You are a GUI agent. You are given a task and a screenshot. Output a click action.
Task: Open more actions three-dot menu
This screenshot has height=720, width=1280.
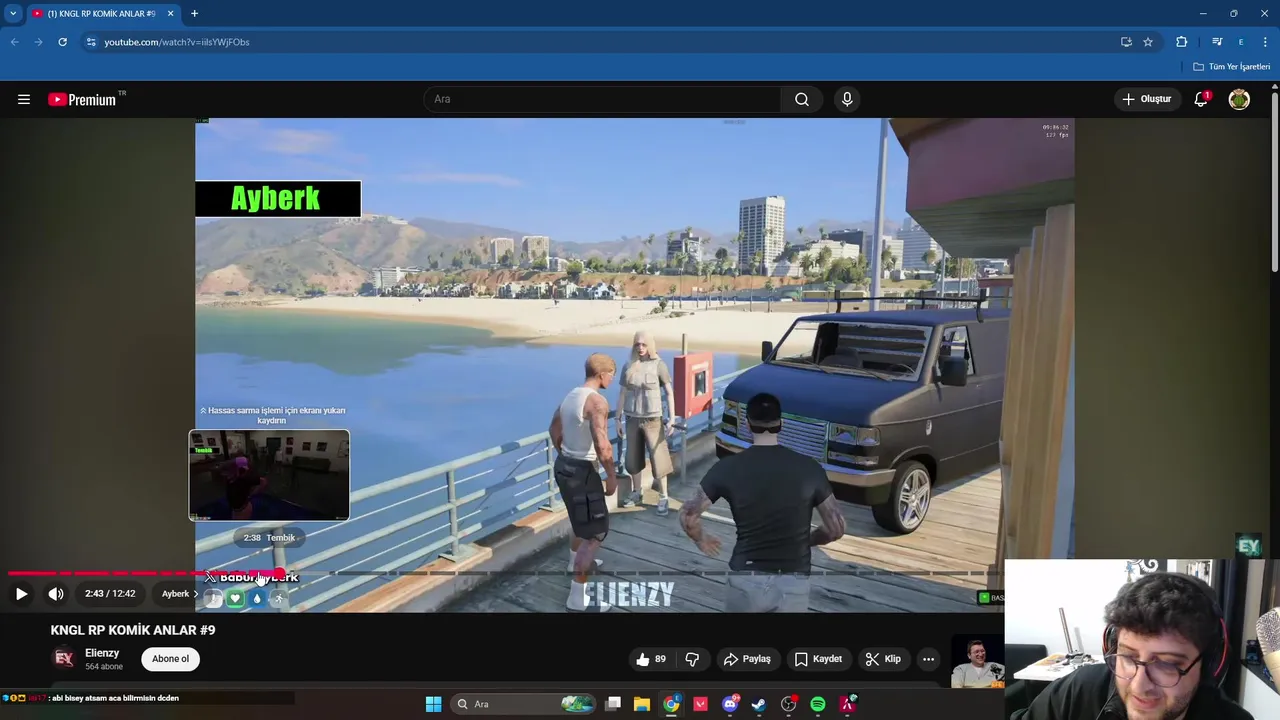pos(928,659)
